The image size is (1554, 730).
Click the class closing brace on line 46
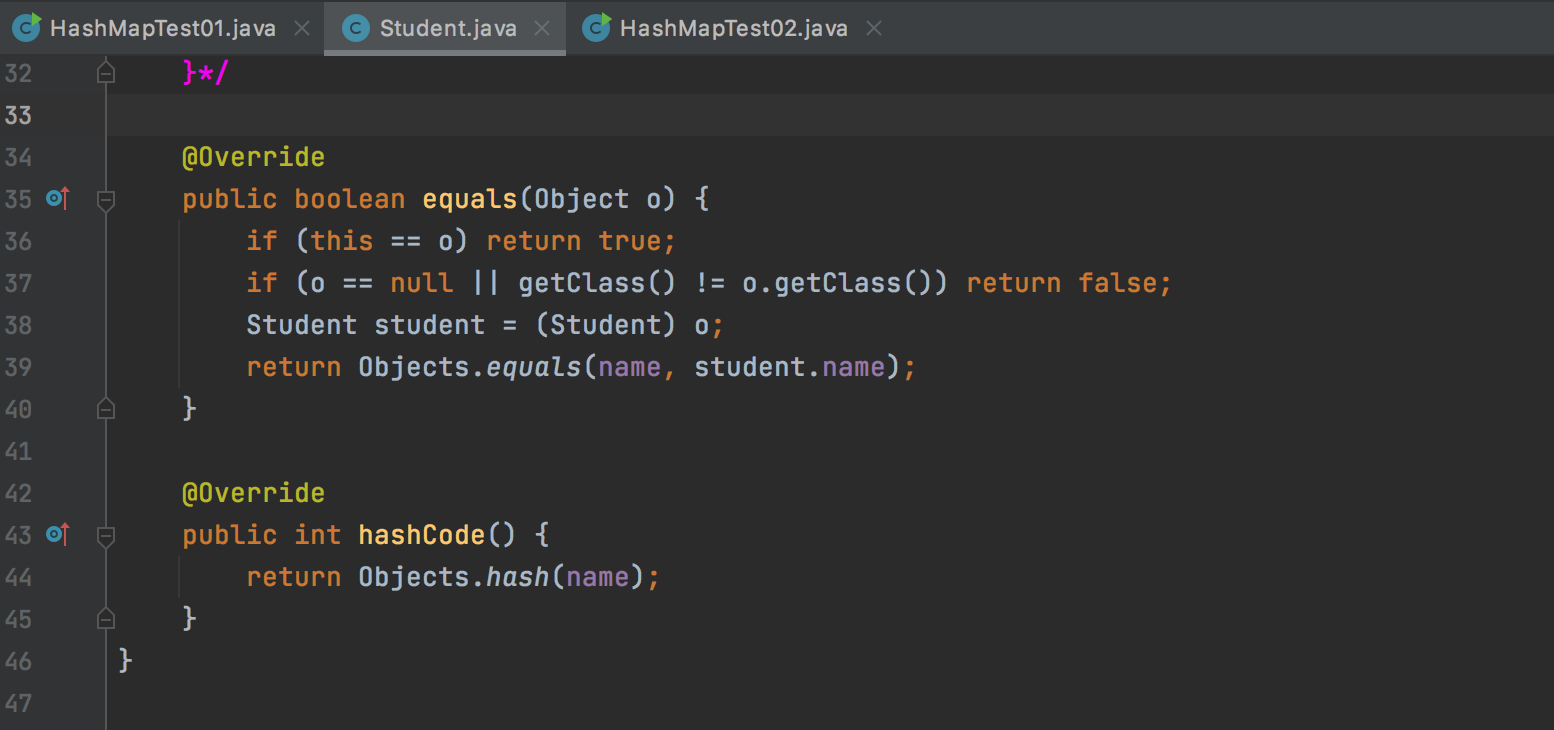click(x=126, y=661)
